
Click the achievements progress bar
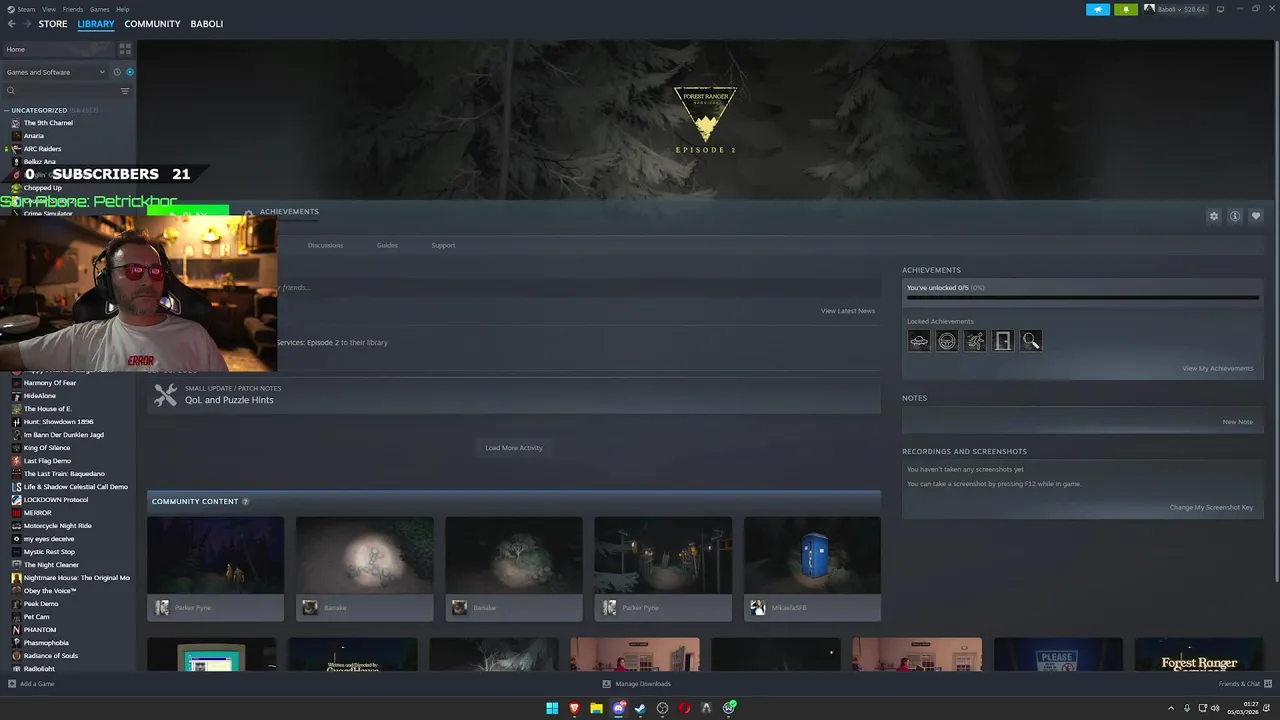pos(1083,297)
